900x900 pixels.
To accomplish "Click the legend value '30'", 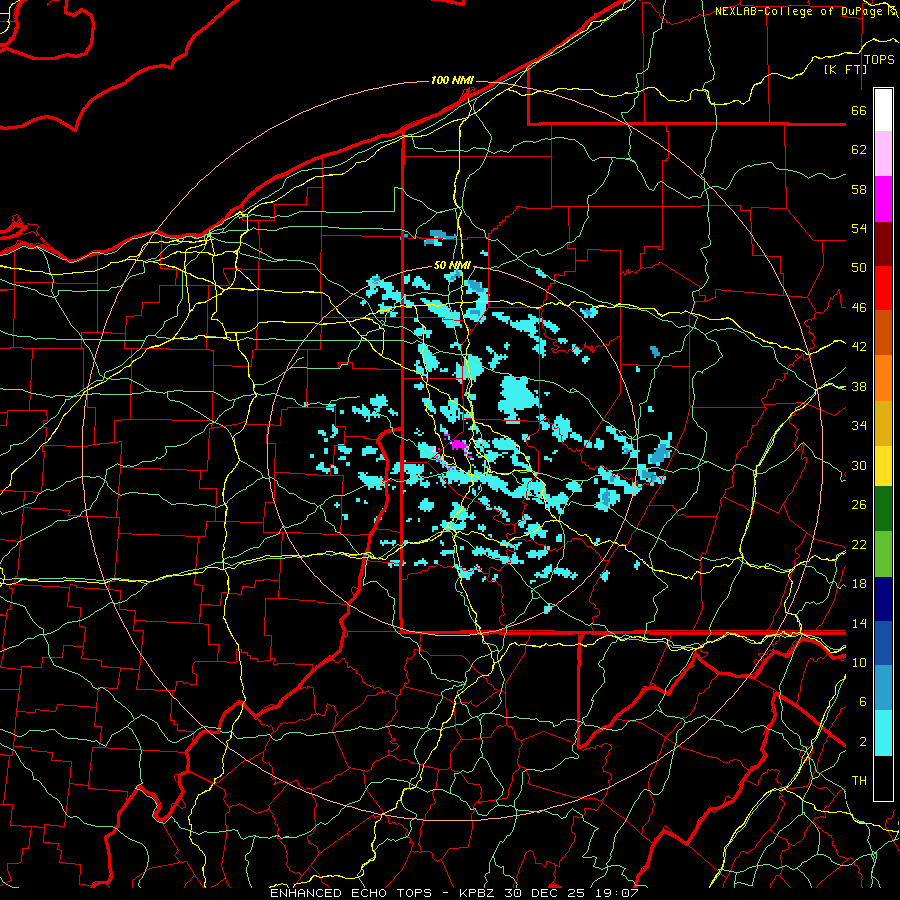I will click(859, 465).
